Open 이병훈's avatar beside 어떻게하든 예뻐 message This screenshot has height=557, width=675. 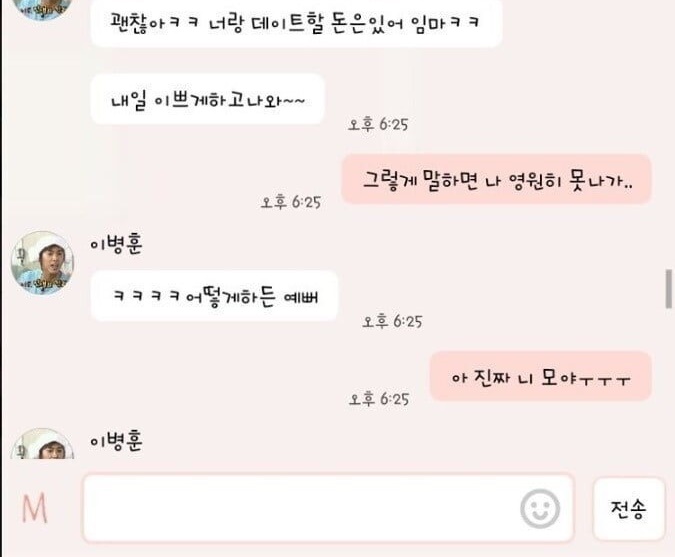42,263
